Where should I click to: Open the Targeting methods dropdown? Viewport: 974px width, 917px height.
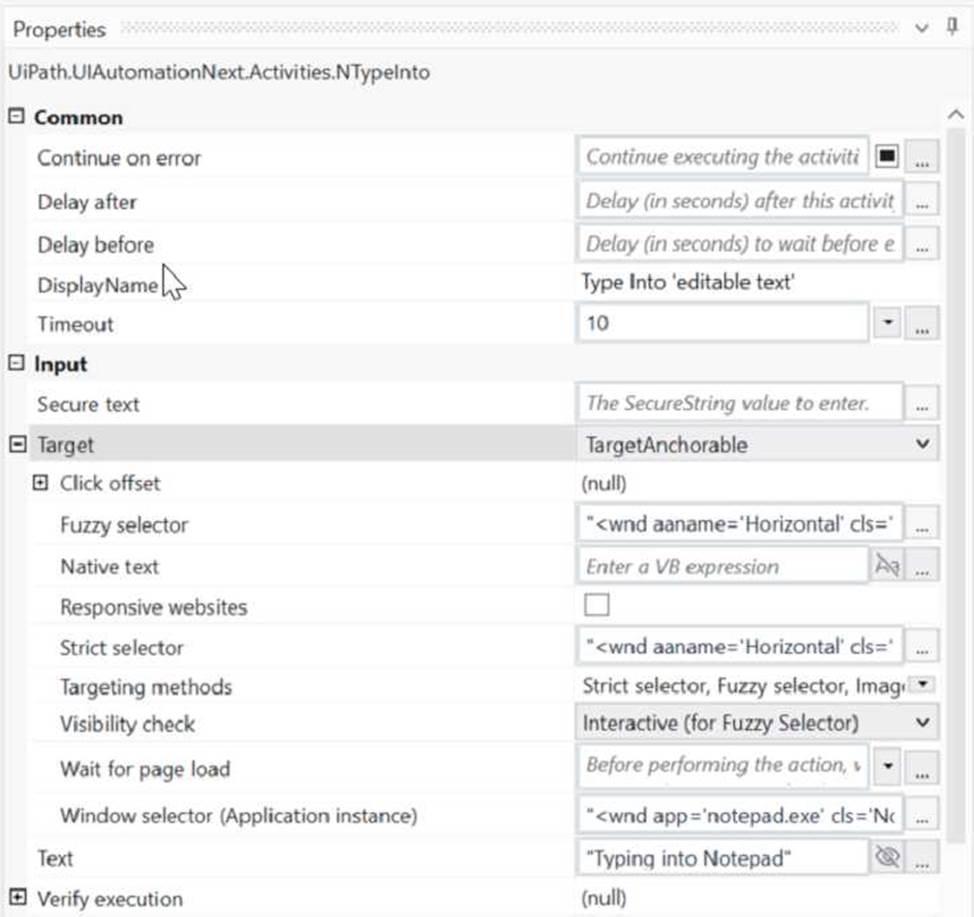923,684
